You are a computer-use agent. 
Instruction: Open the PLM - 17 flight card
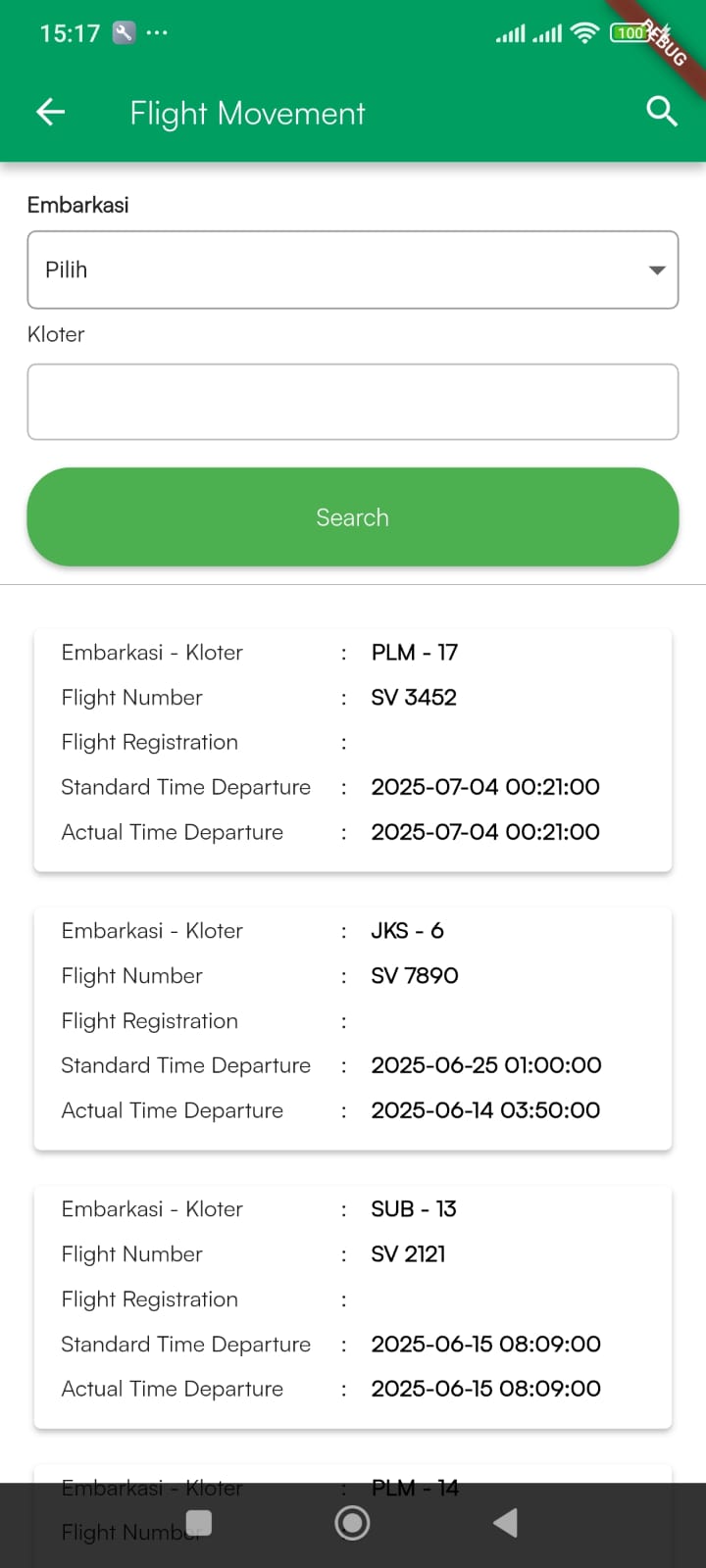tap(353, 750)
